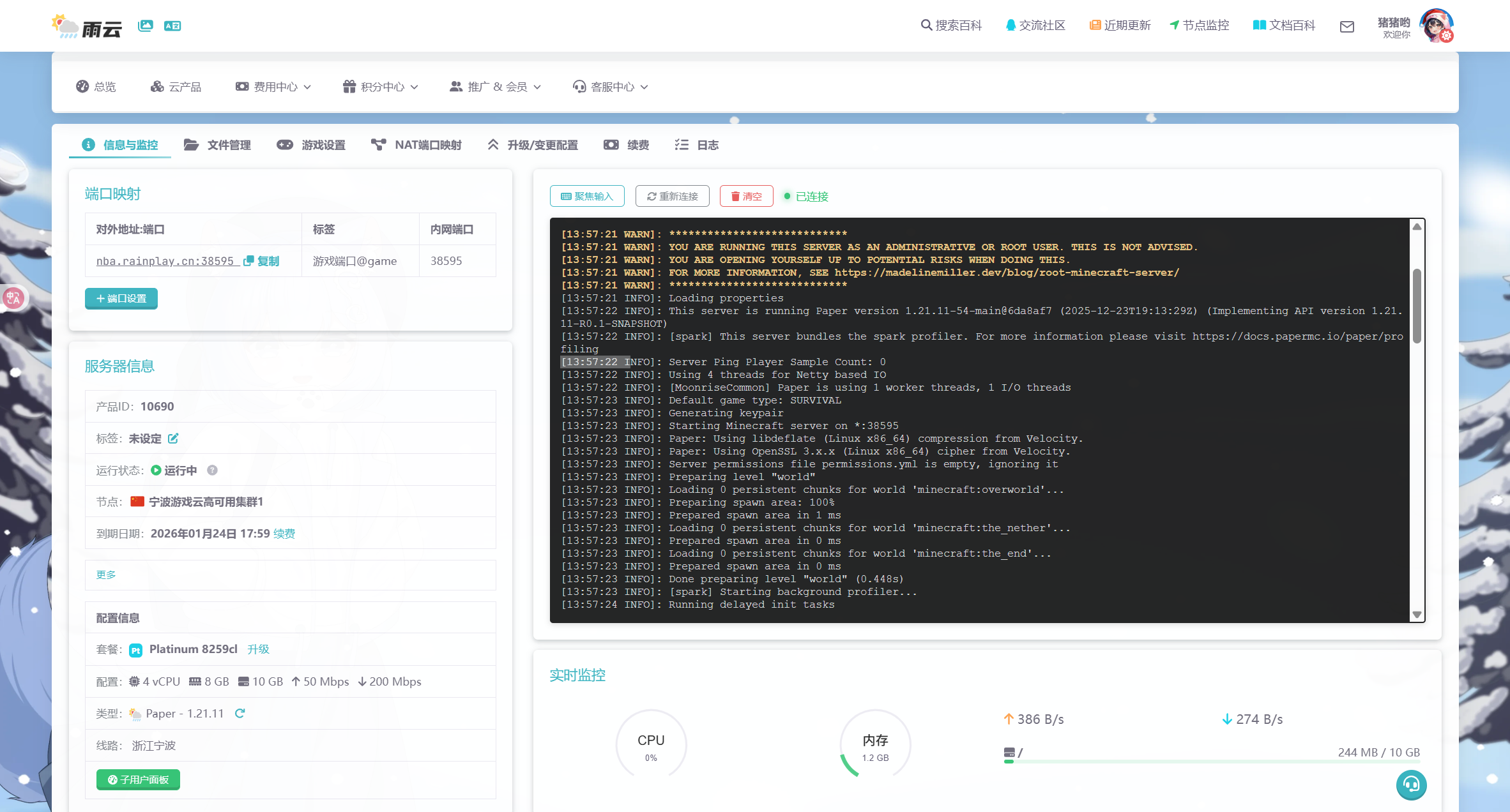The height and width of the screenshot is (812, 1510).
Task: Click the 端口设置 button
Action: 121,299
